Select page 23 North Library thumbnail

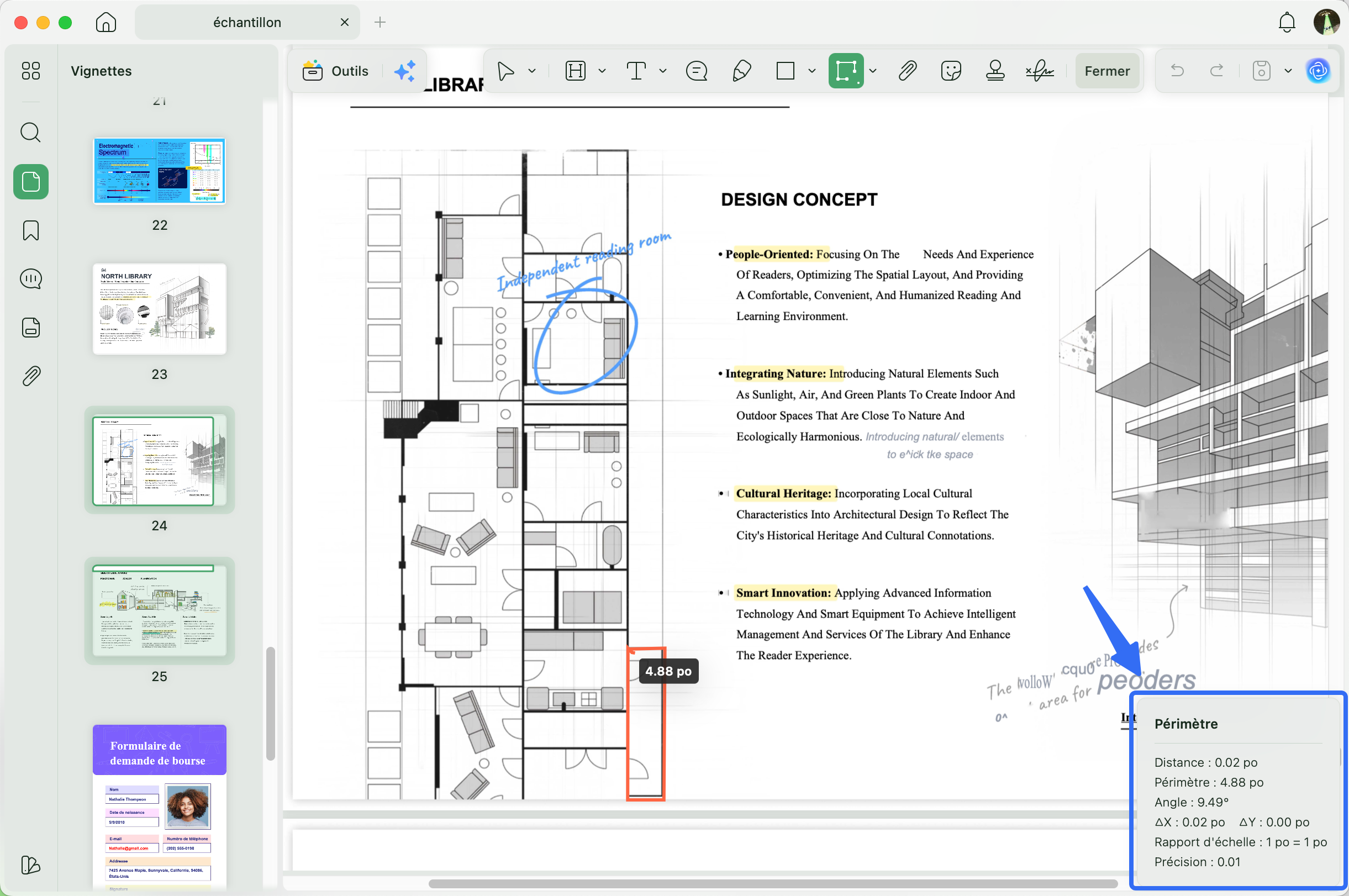click(160, 309)
